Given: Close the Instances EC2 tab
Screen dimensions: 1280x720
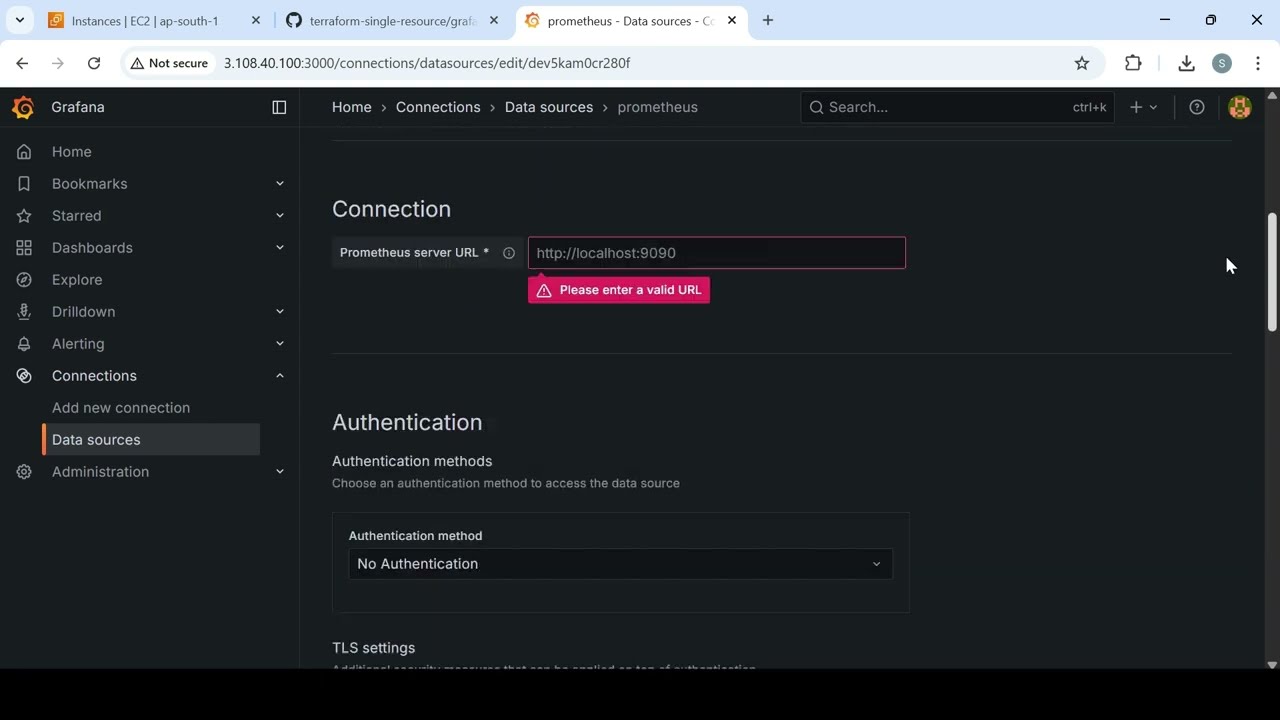Looking at the screenshot, I should [256, 20].
